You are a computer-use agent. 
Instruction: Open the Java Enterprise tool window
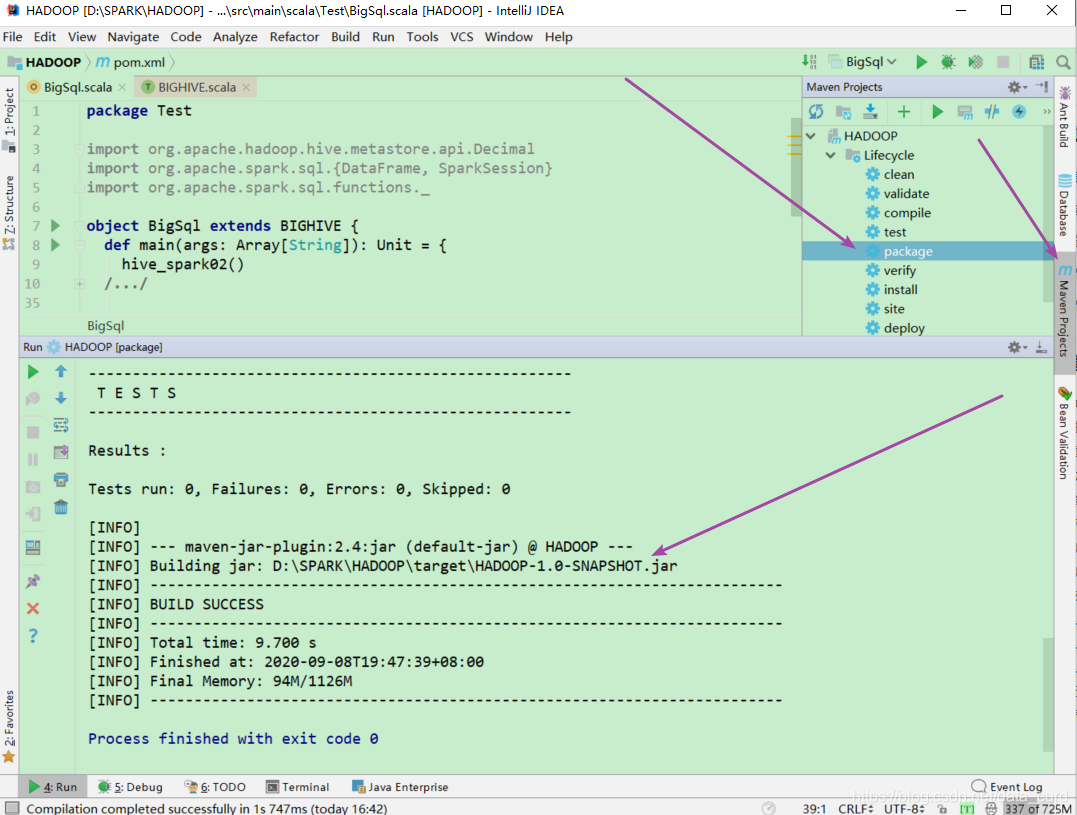400,787
